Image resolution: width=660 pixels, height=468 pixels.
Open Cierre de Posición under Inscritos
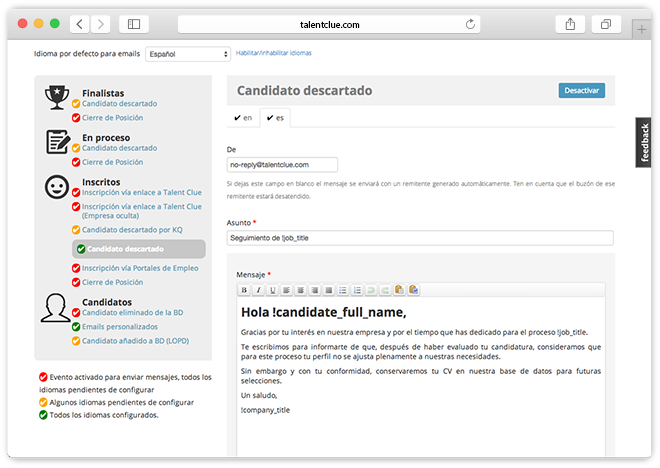pyautogui.click(x=112, y=282)
